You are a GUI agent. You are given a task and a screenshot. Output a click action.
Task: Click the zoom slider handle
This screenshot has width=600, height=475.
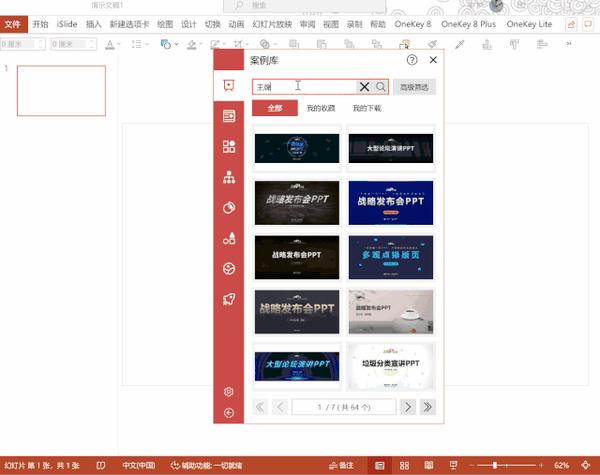(x=495, y=465)
